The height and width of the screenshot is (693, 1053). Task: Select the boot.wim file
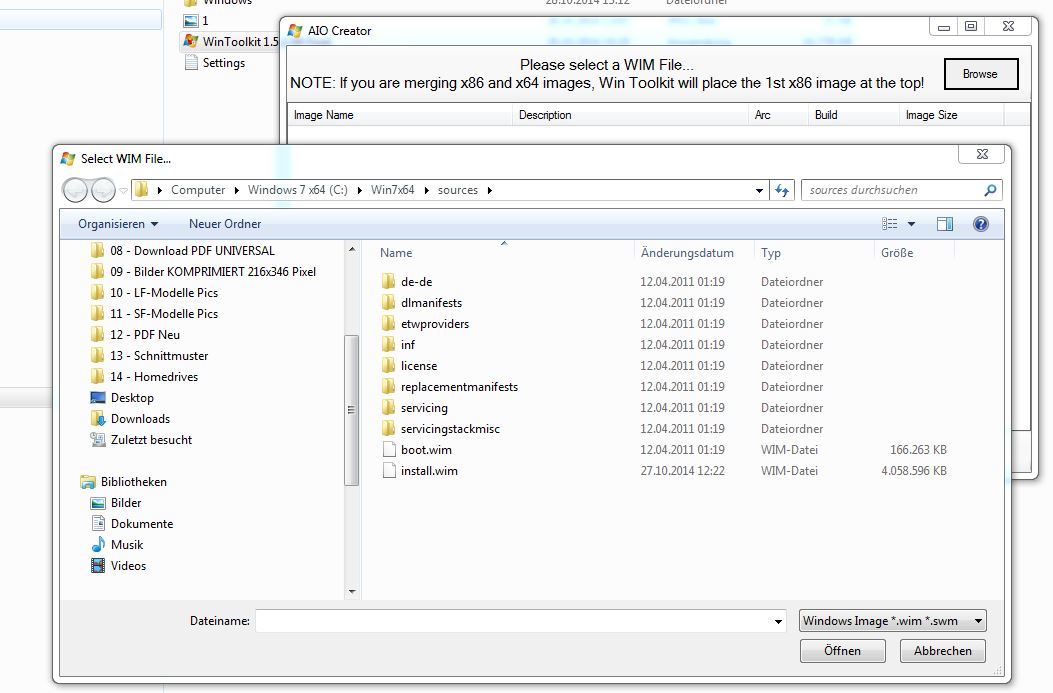(x=426, y=450)
